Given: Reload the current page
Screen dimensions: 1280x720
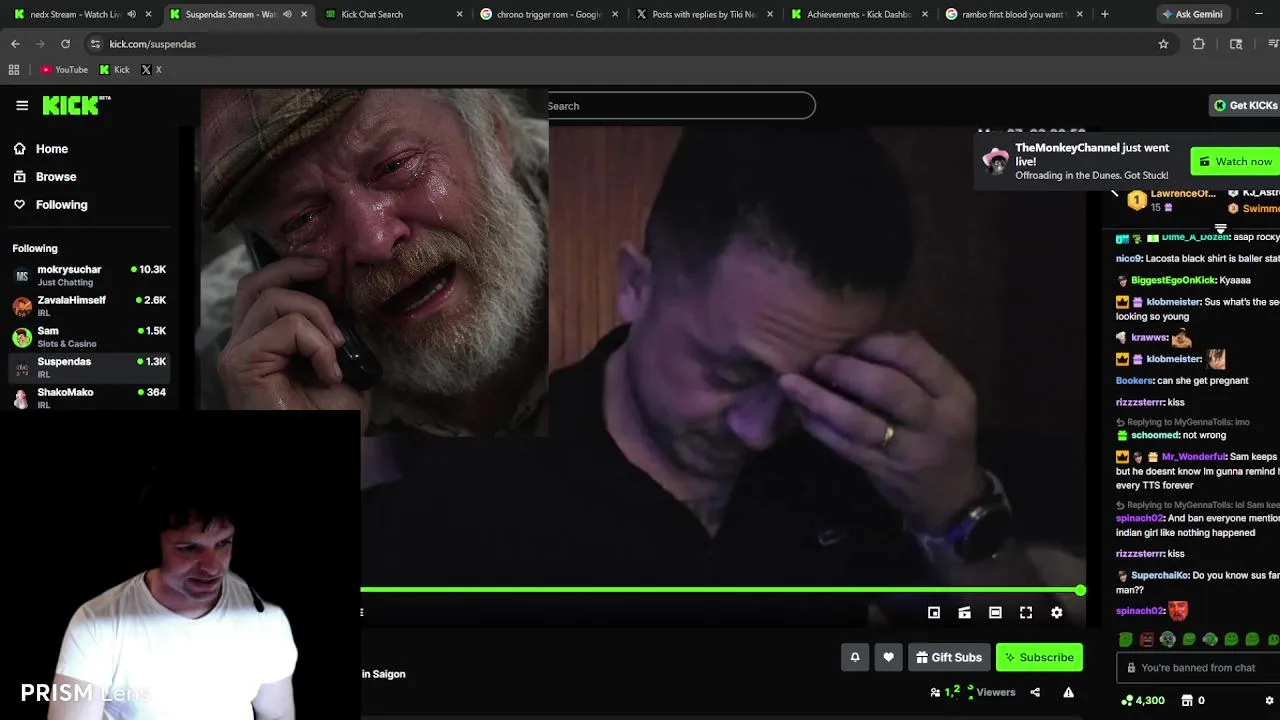Looking at the screenshot, I should coord(65,44).
